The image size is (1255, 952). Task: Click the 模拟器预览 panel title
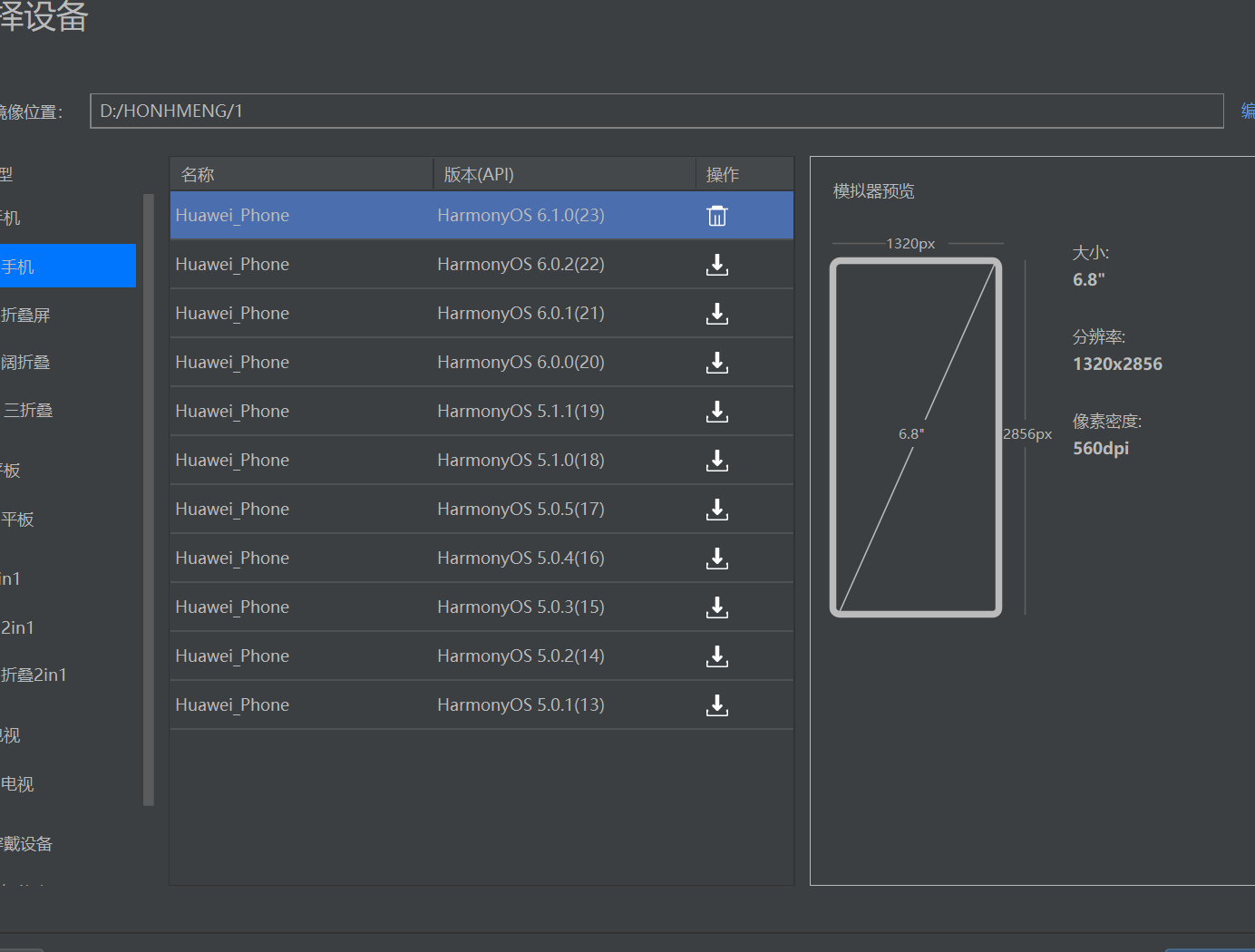click(x=874, y=190)
